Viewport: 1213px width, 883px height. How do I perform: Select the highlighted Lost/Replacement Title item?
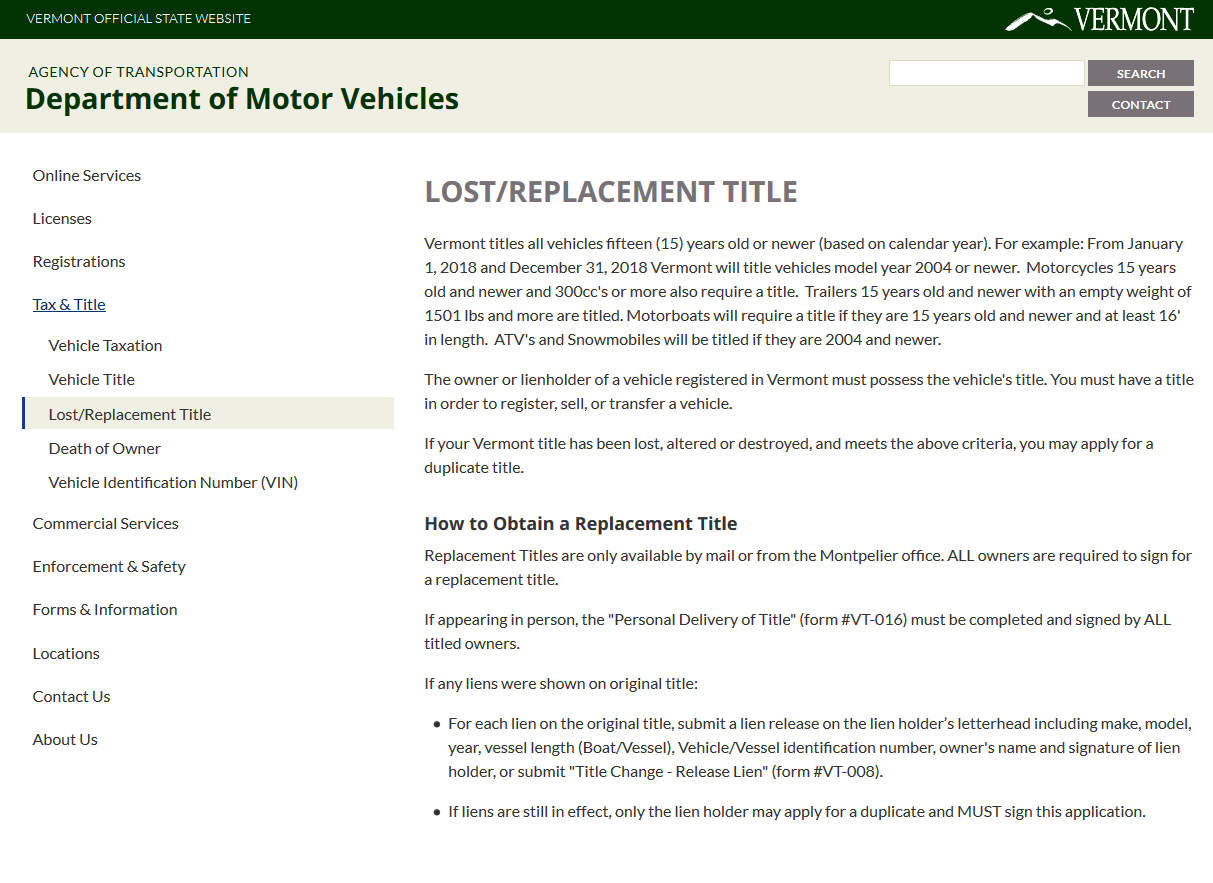130,414
